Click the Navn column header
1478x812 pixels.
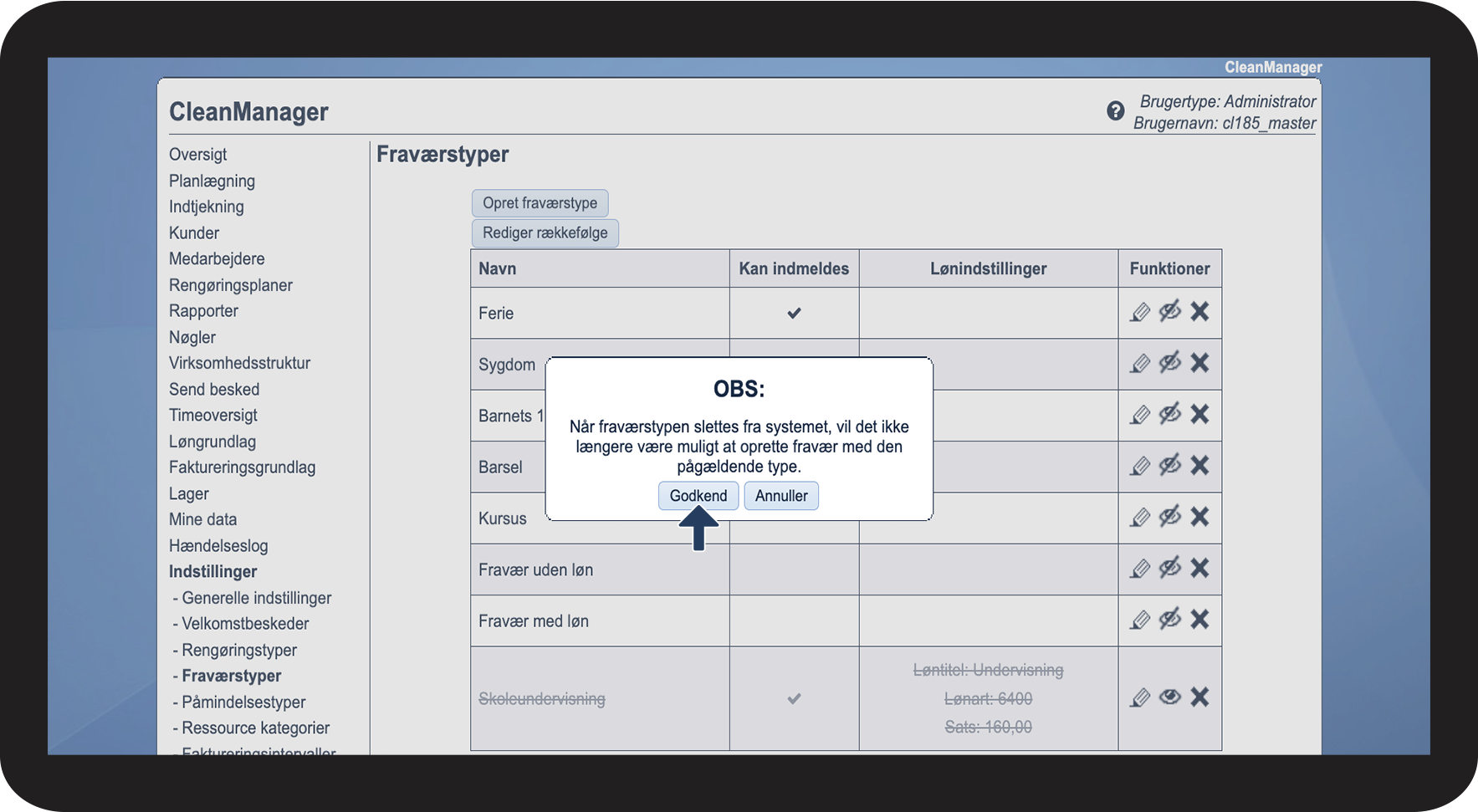pyautogui.click(x=600, y=269)
